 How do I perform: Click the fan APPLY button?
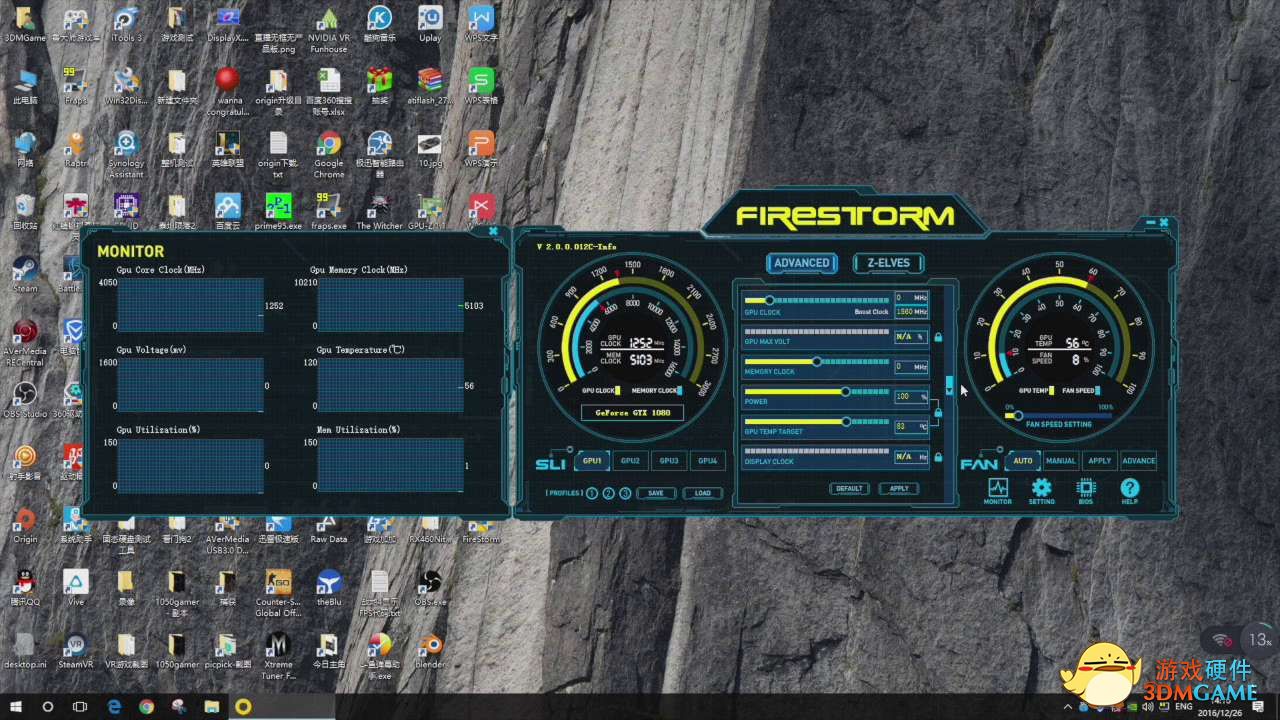pos(1099,461)
